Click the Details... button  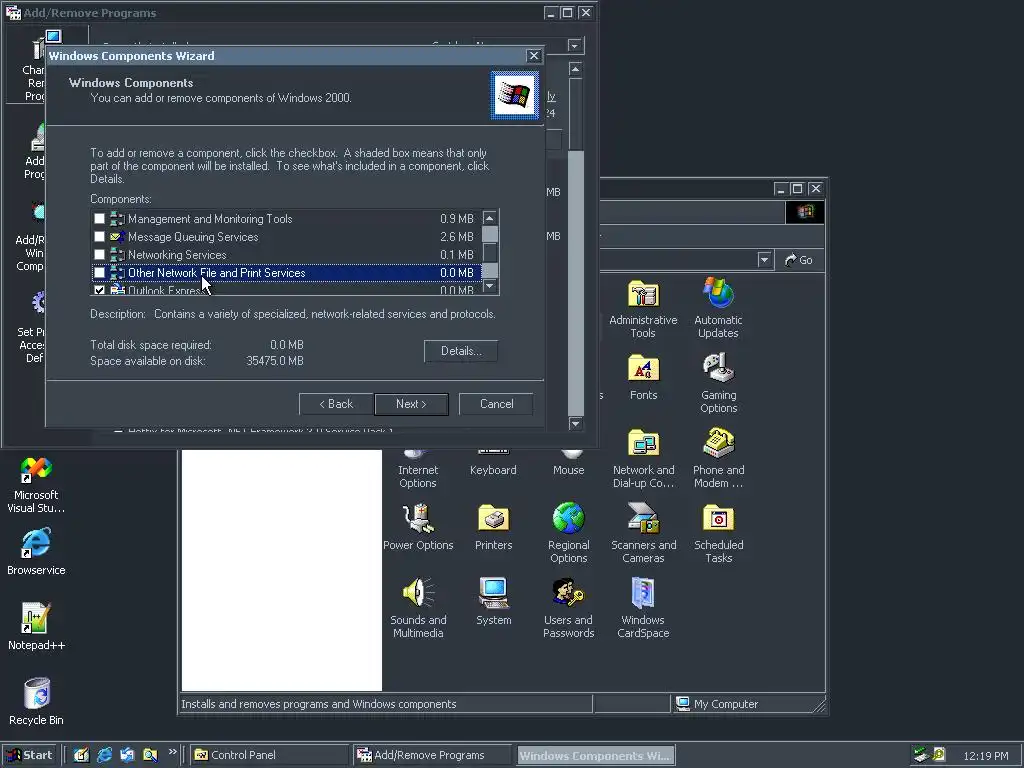[461, 351]
